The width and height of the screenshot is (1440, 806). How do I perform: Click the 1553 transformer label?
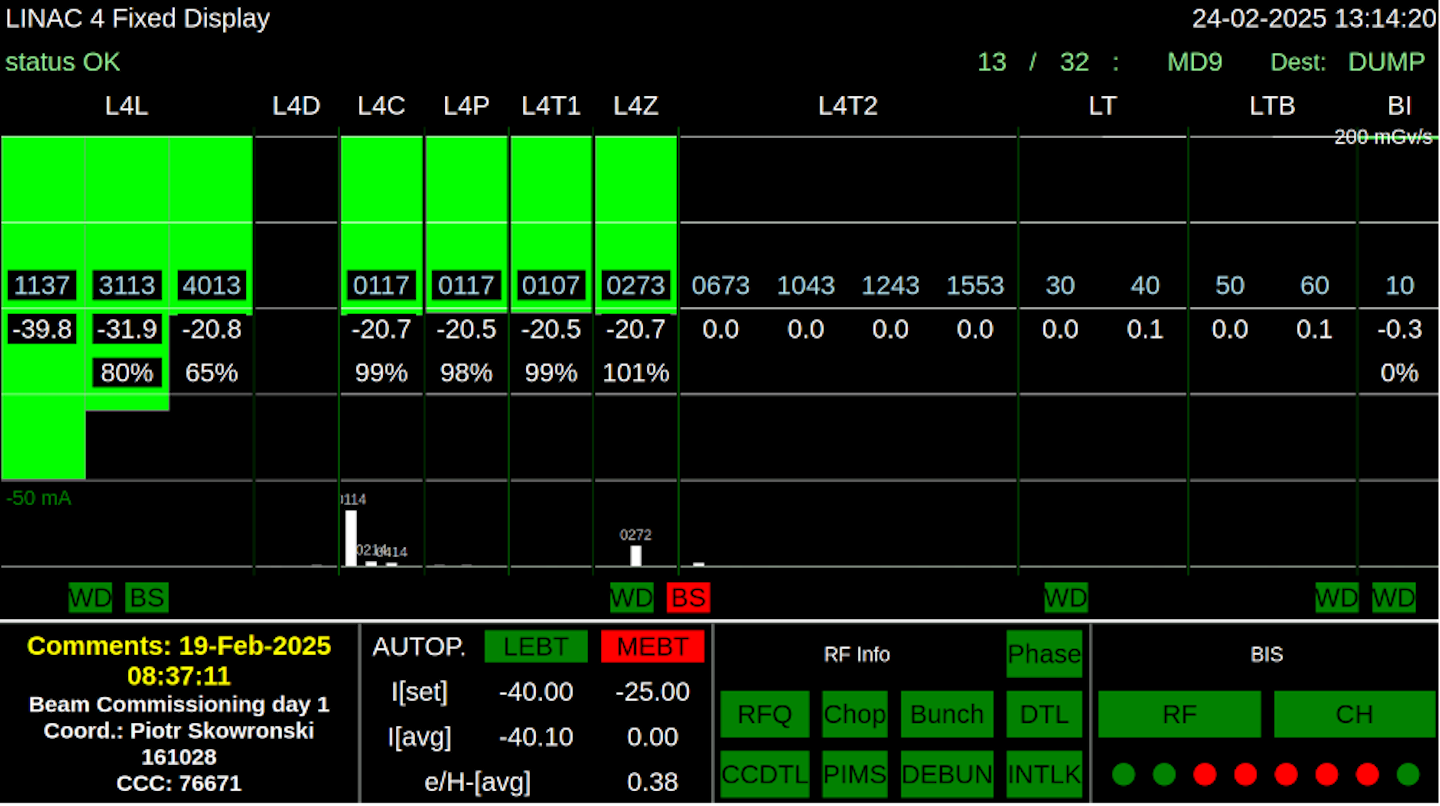pyautogui.click(x=976, y=285)
